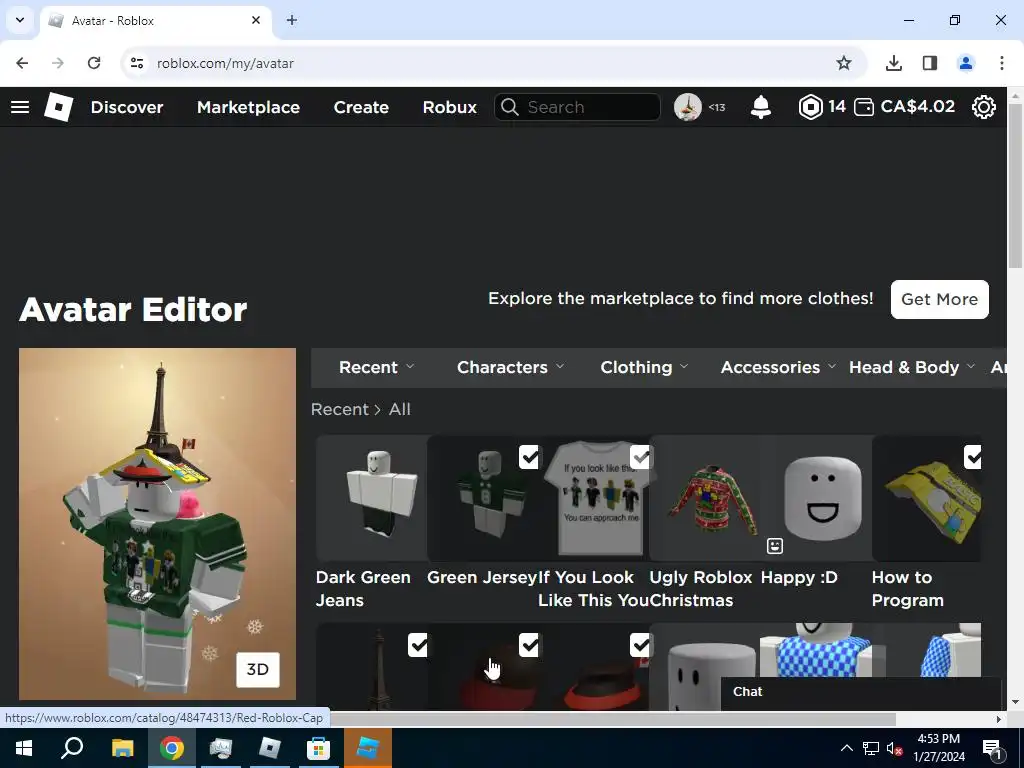1024x768 pixels.
Task: Click the avatar preview image
Action: [x=157, y=524]
